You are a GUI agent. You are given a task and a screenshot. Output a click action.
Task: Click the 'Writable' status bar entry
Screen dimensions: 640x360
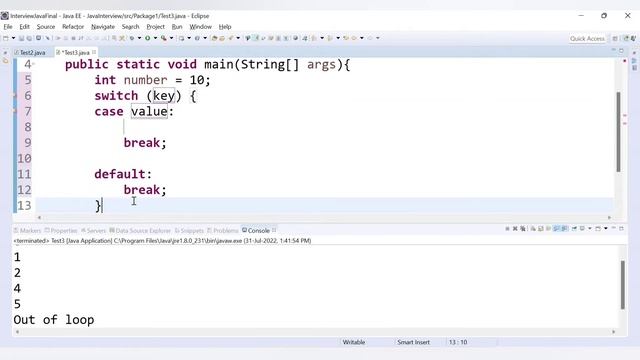point(354,342)
